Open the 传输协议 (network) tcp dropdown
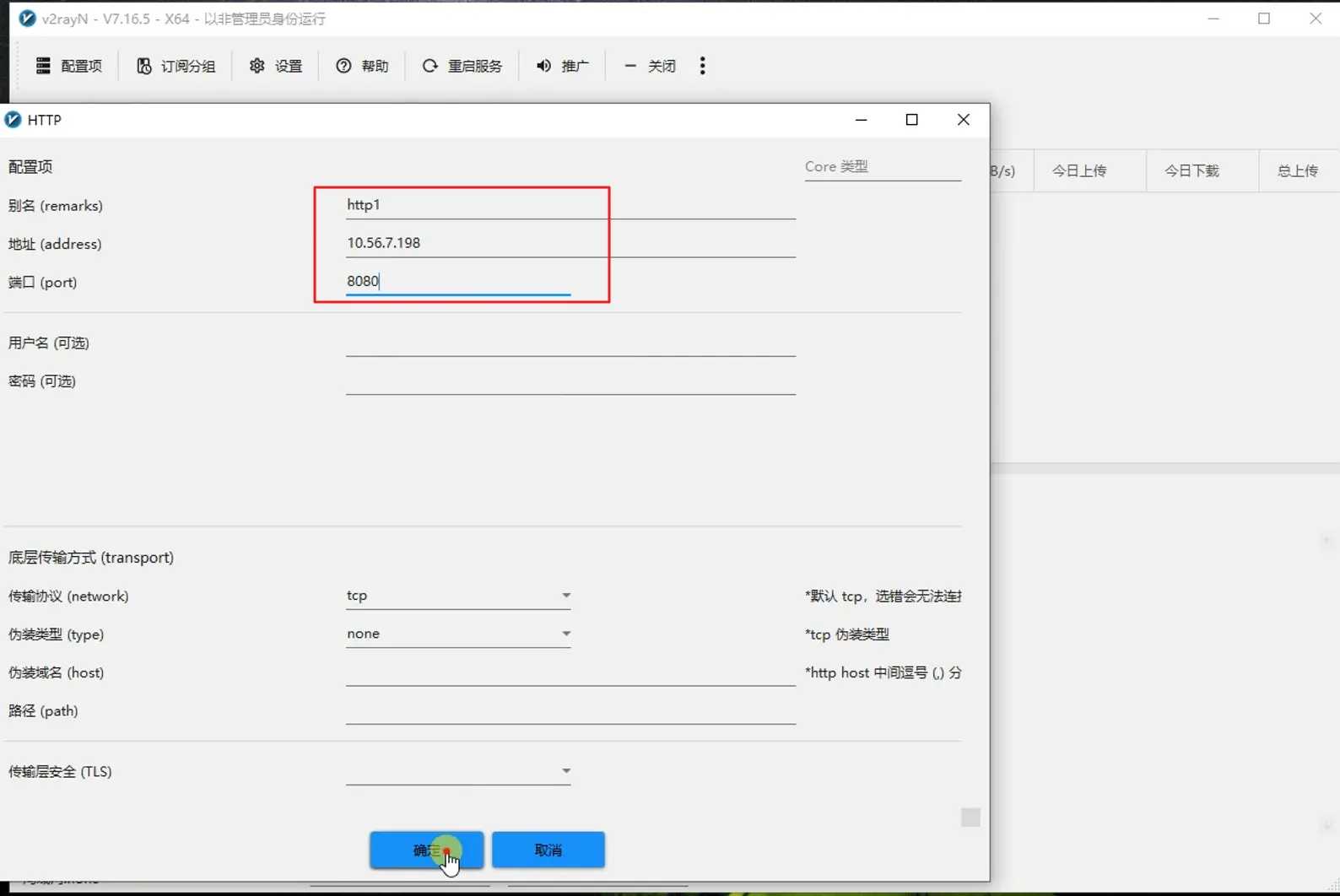Screen dimensions: 1340x896 [x=458, y=596]
